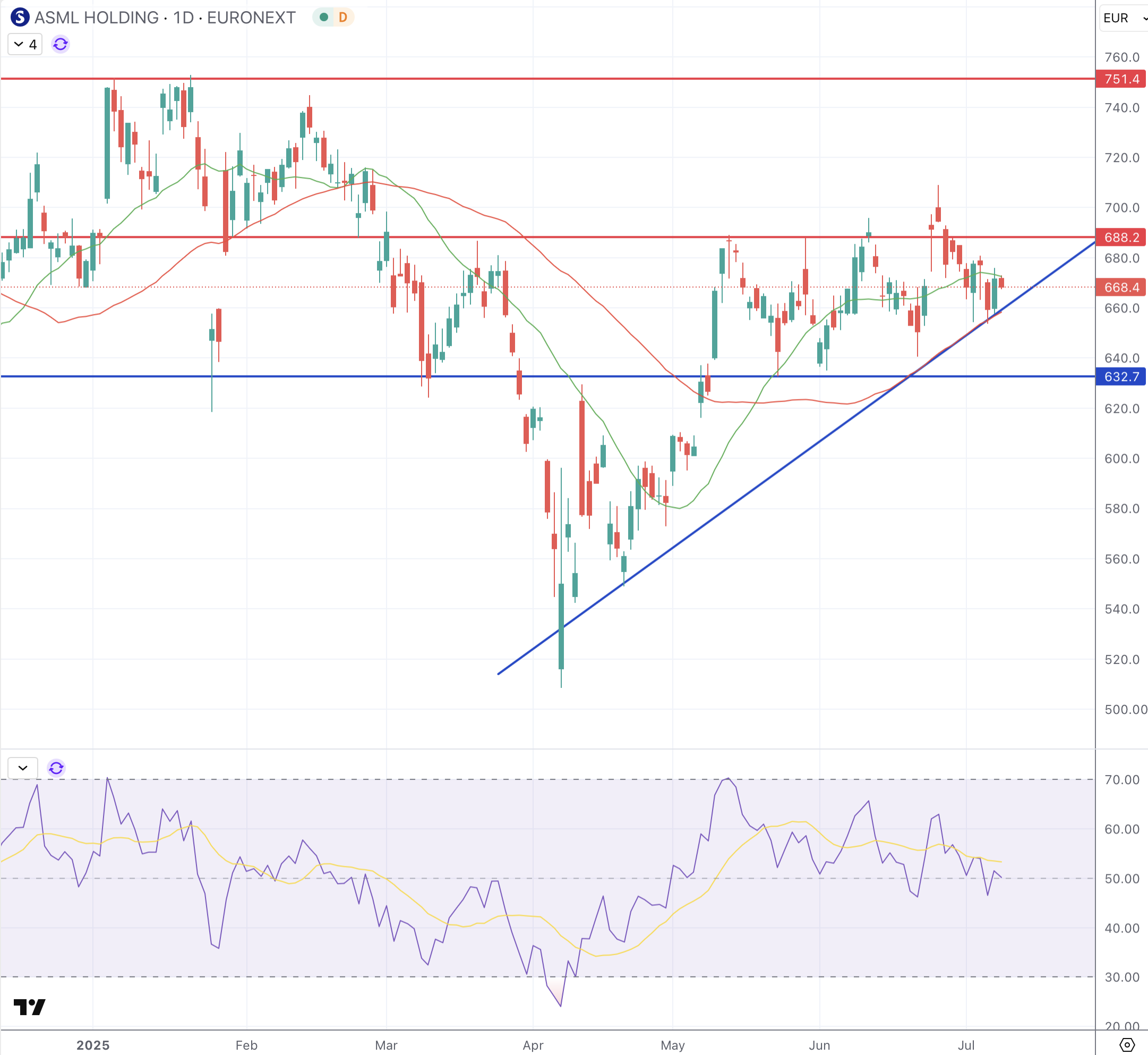Click the RSI pane purple refresh icon
Image resolution: width=1148 pixels, height=1055 pixels.
coord(56,768)
